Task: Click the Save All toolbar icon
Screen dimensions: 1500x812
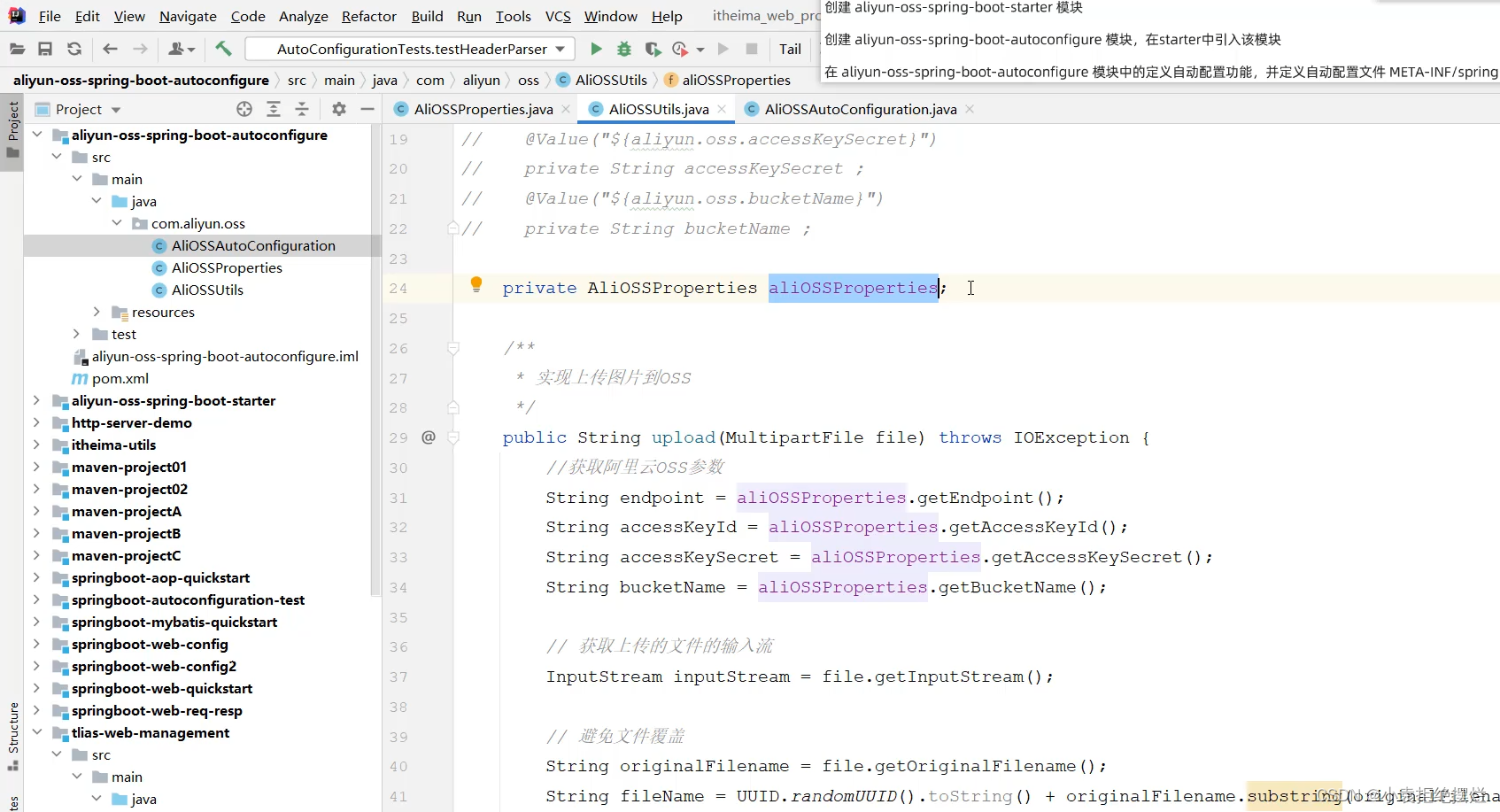Action: point(45,49)
